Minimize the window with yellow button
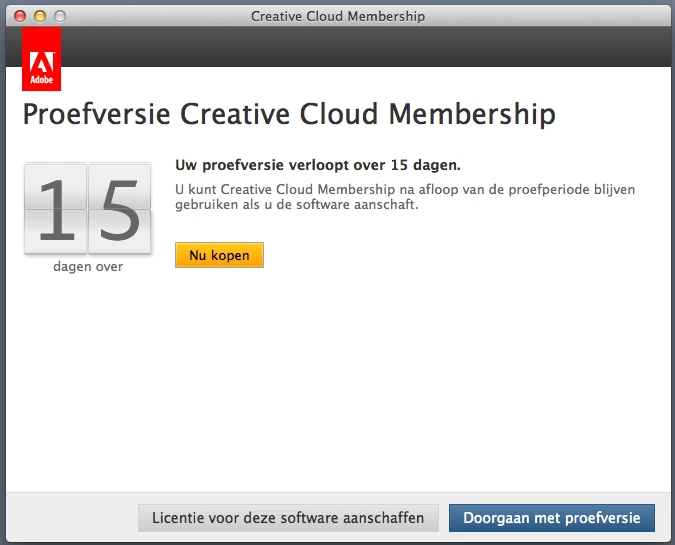The image size is (675, 545). [40, 16]
